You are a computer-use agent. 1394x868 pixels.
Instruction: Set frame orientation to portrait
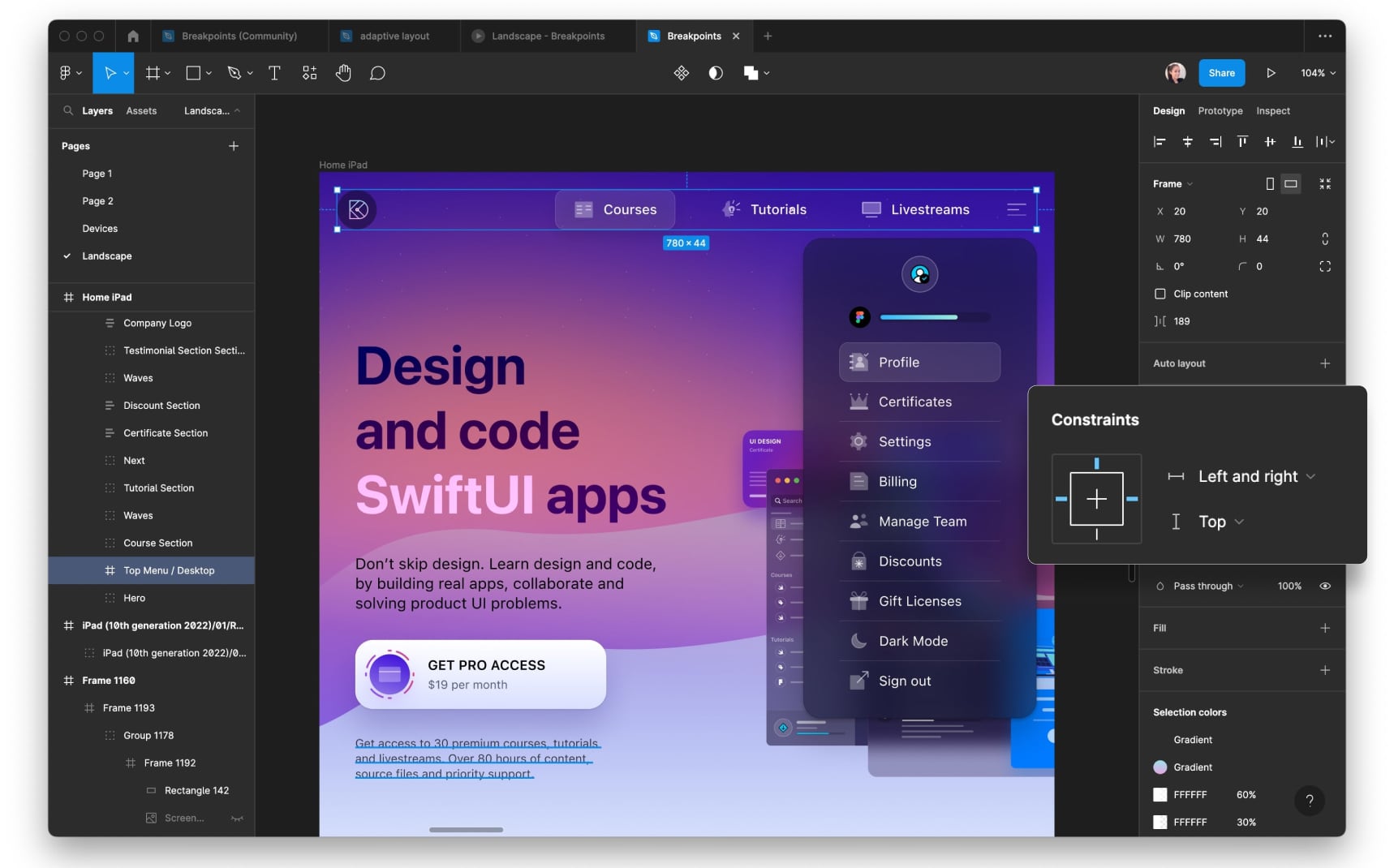[x=1270, y=184]
